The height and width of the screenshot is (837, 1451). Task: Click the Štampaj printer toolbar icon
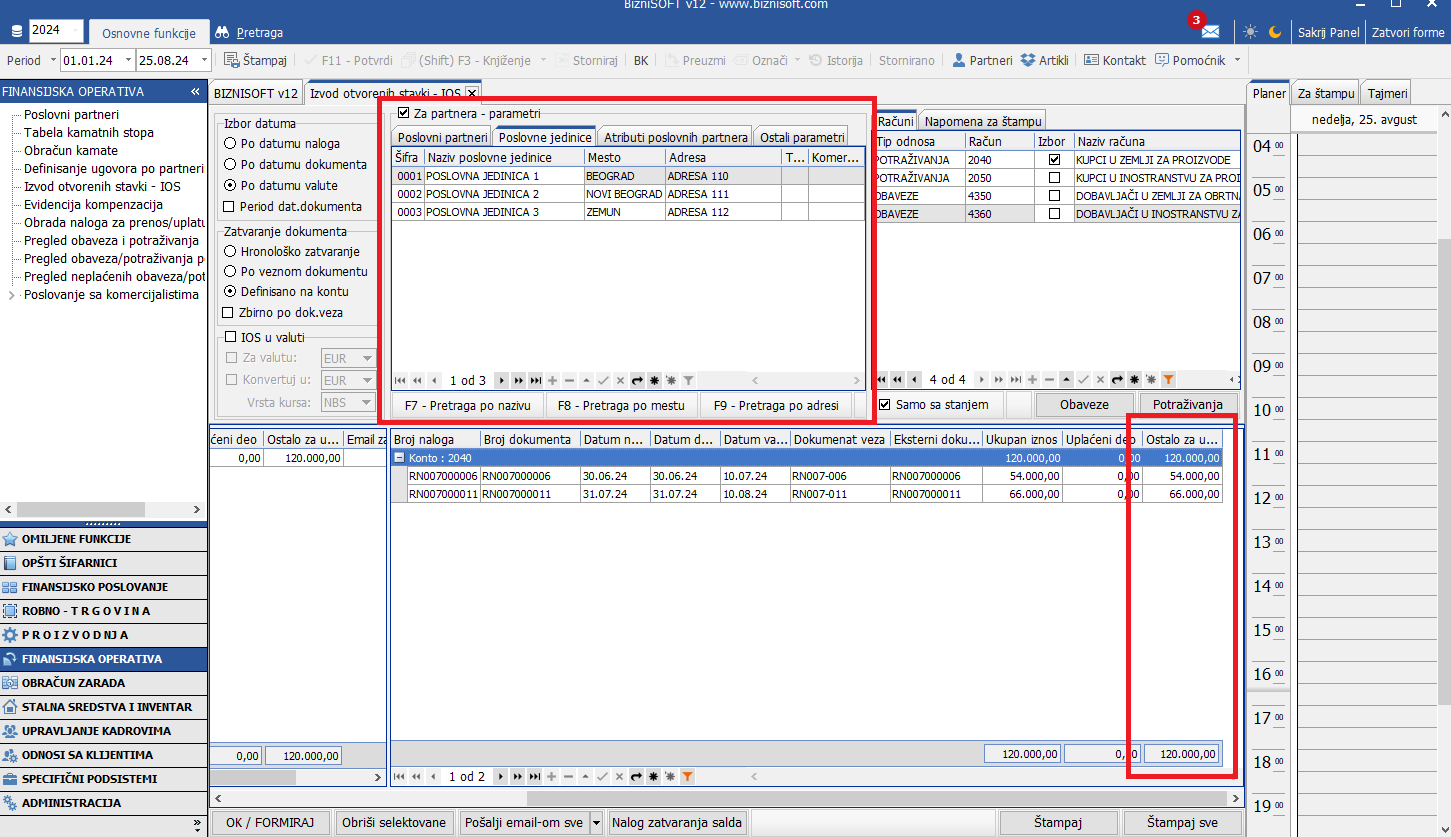pyautogui.click(x=231, y=60)
